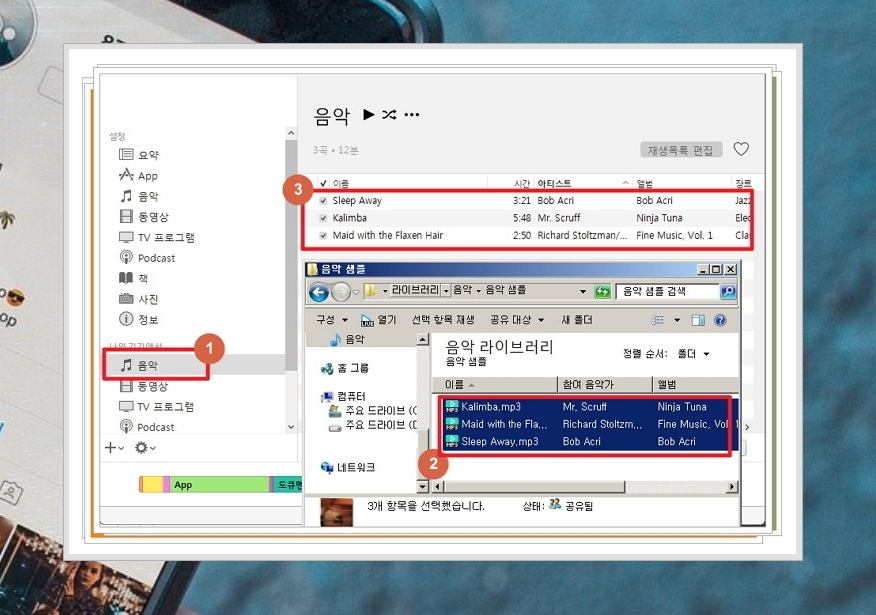
Task: Select 컴퓨터 in the navigation tree
Action: click(343, 396)
